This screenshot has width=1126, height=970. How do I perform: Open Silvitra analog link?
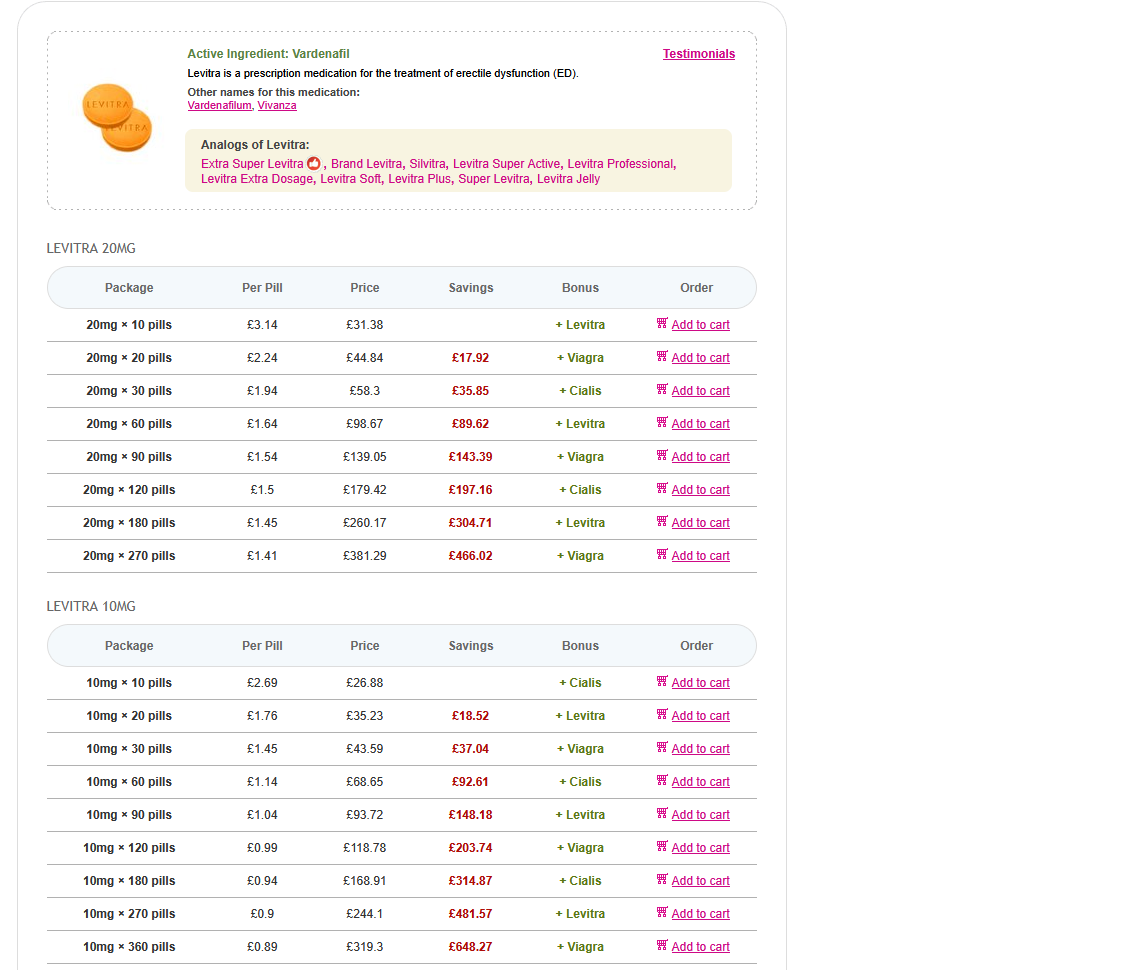click(x=427, y=164)
